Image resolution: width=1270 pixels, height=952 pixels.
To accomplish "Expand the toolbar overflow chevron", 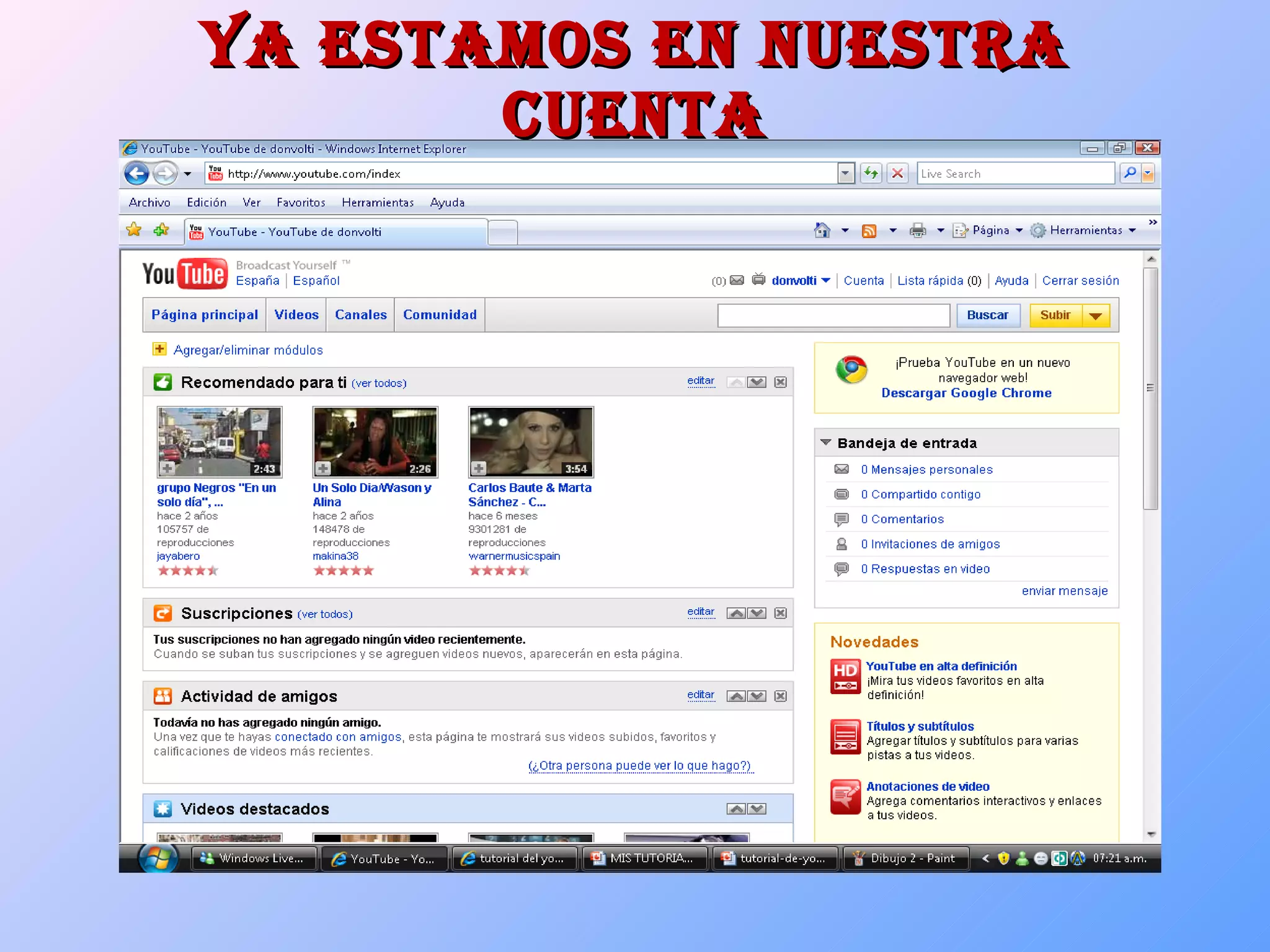I will coord(1153,222).
